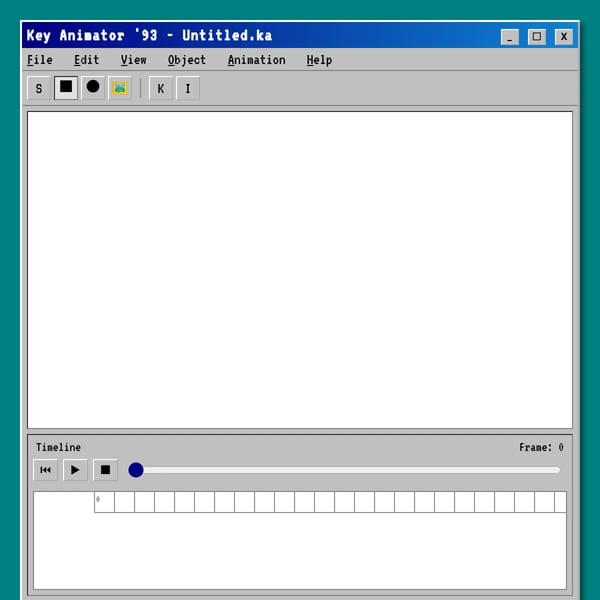
Task: Click the 'Timeline' panel label
Action: coord(58,447)
